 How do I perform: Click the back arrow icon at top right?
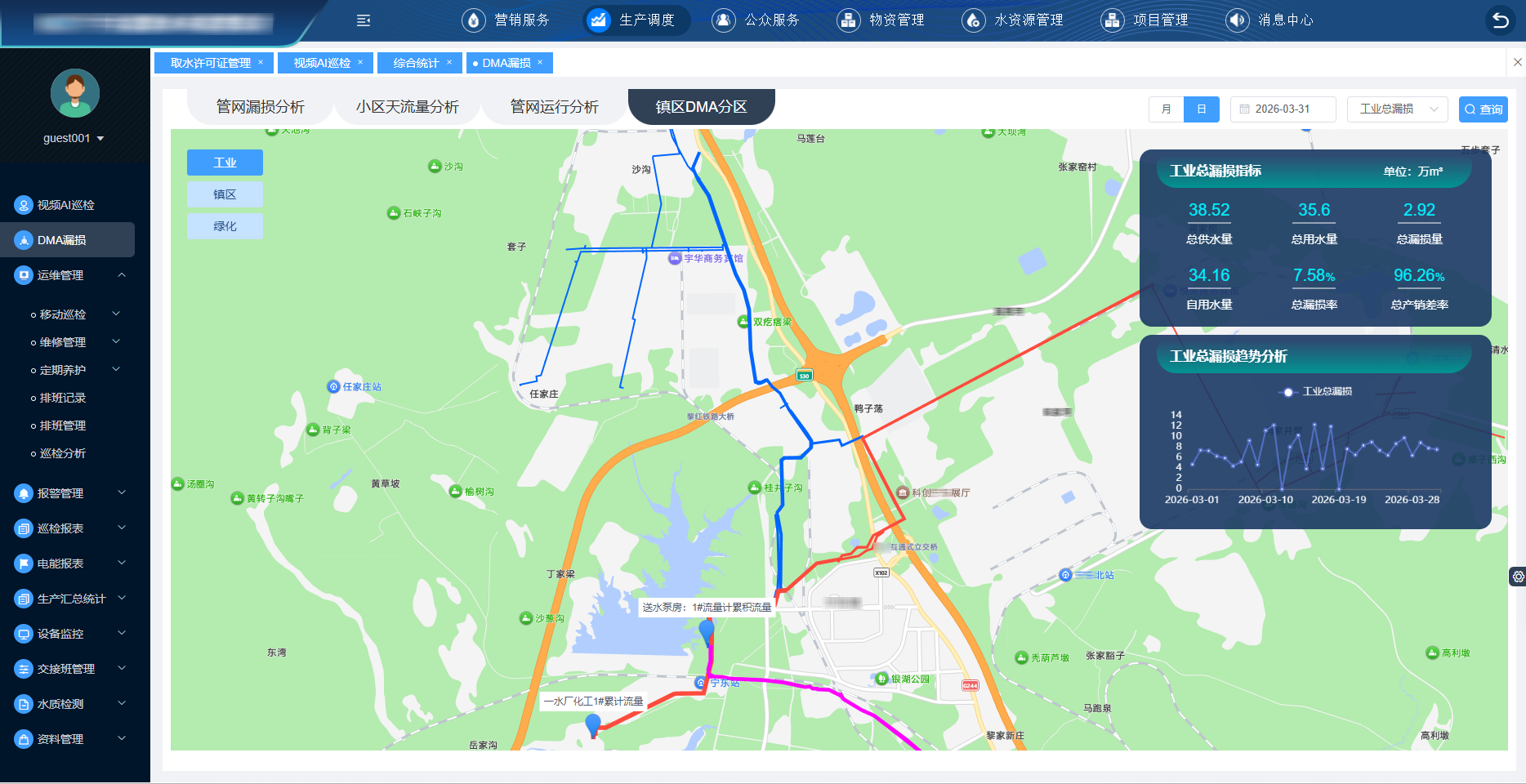[1501, 20]
